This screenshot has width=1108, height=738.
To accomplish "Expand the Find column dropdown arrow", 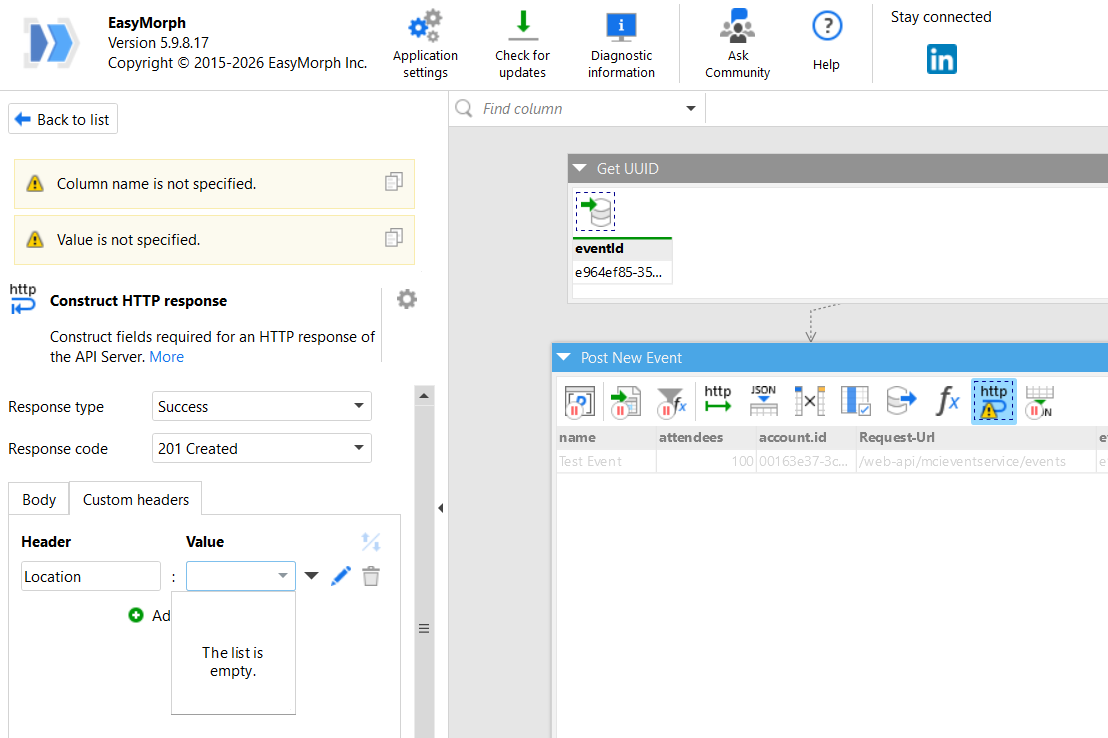I will [691, 109].
